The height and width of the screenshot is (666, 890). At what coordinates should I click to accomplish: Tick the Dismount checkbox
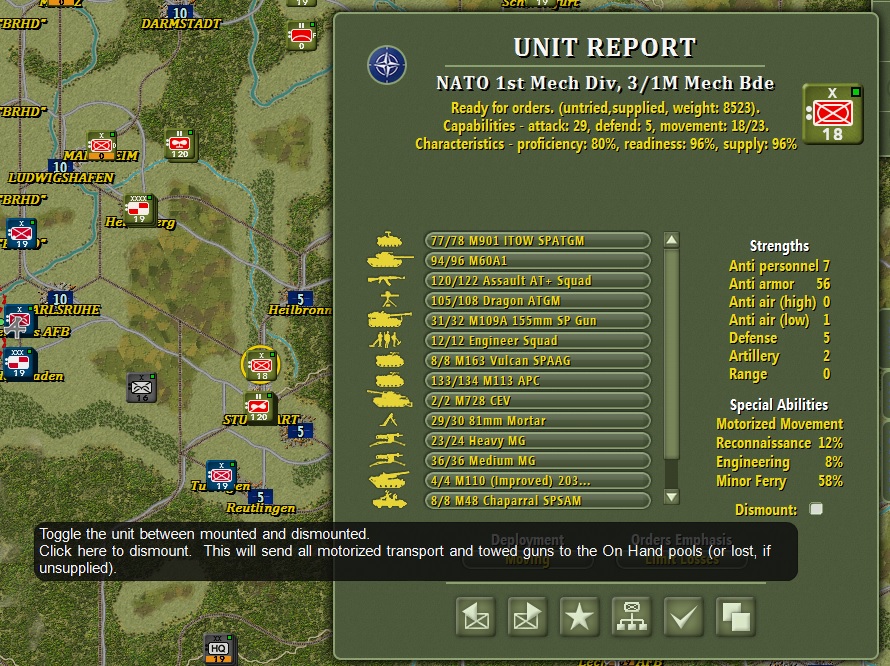816,509
